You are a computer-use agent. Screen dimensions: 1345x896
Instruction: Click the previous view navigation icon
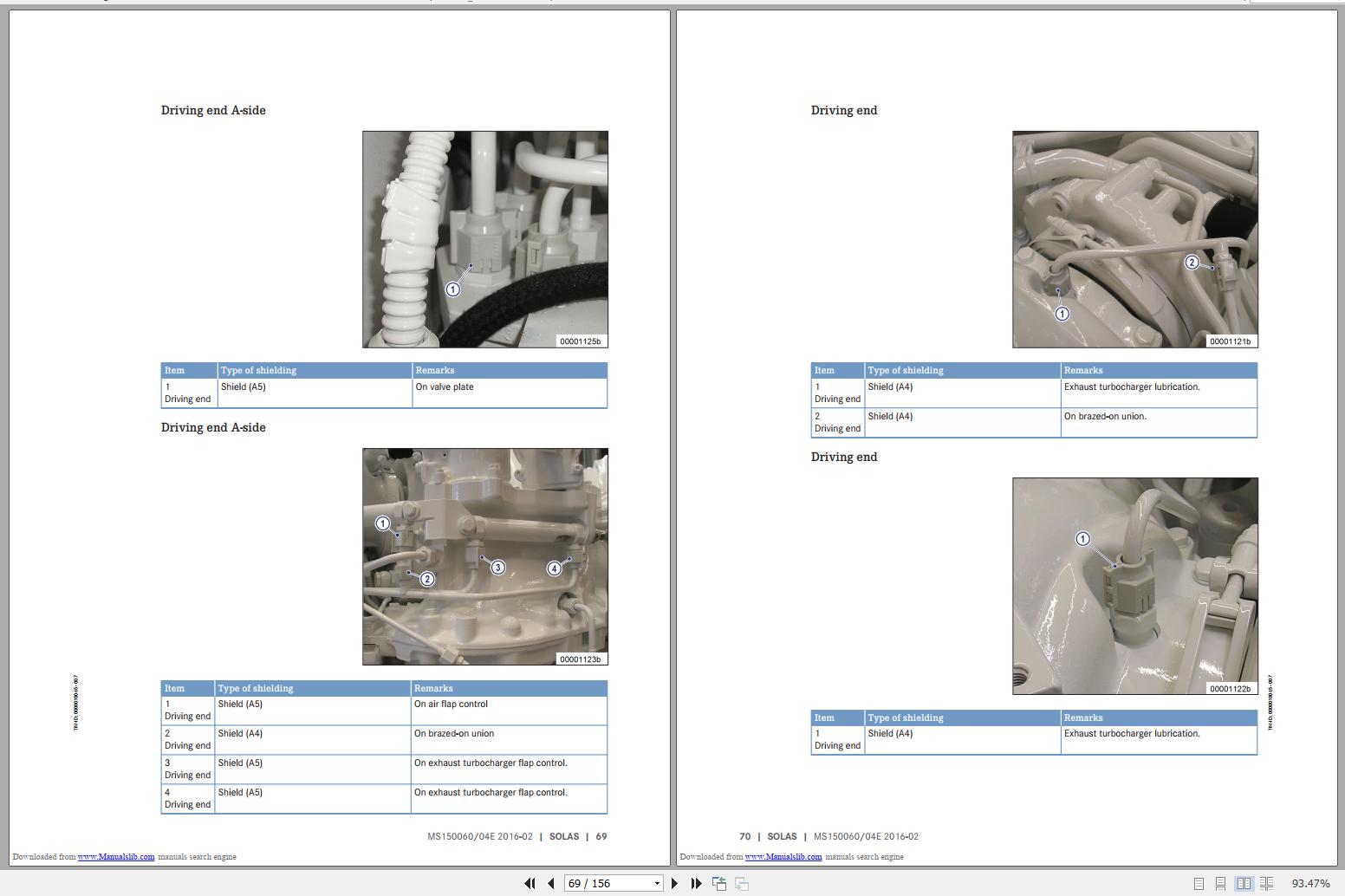tap(719, 883)
